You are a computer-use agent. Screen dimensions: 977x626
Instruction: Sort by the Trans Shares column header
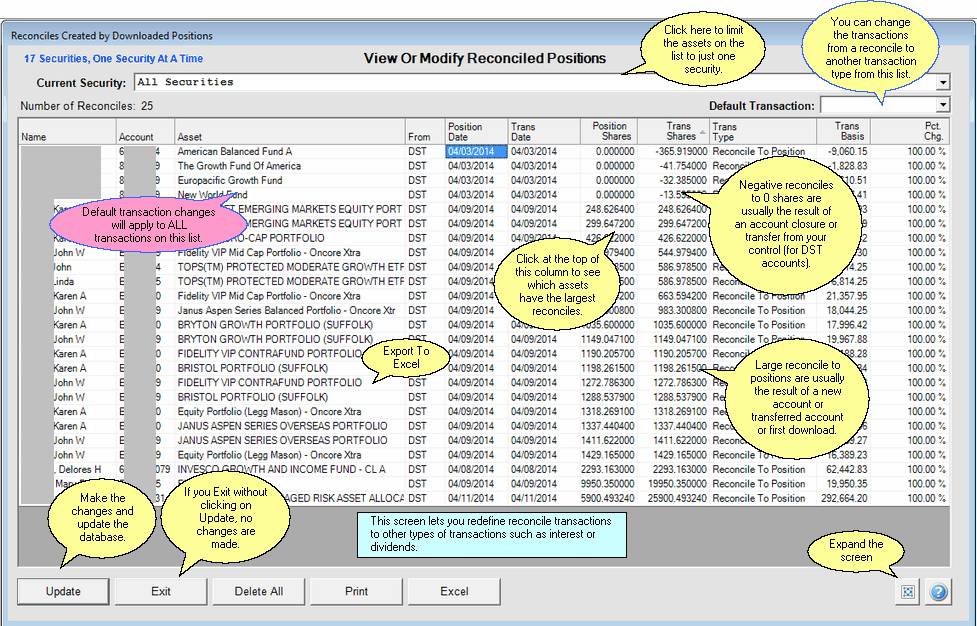click(x=681, y=131)
